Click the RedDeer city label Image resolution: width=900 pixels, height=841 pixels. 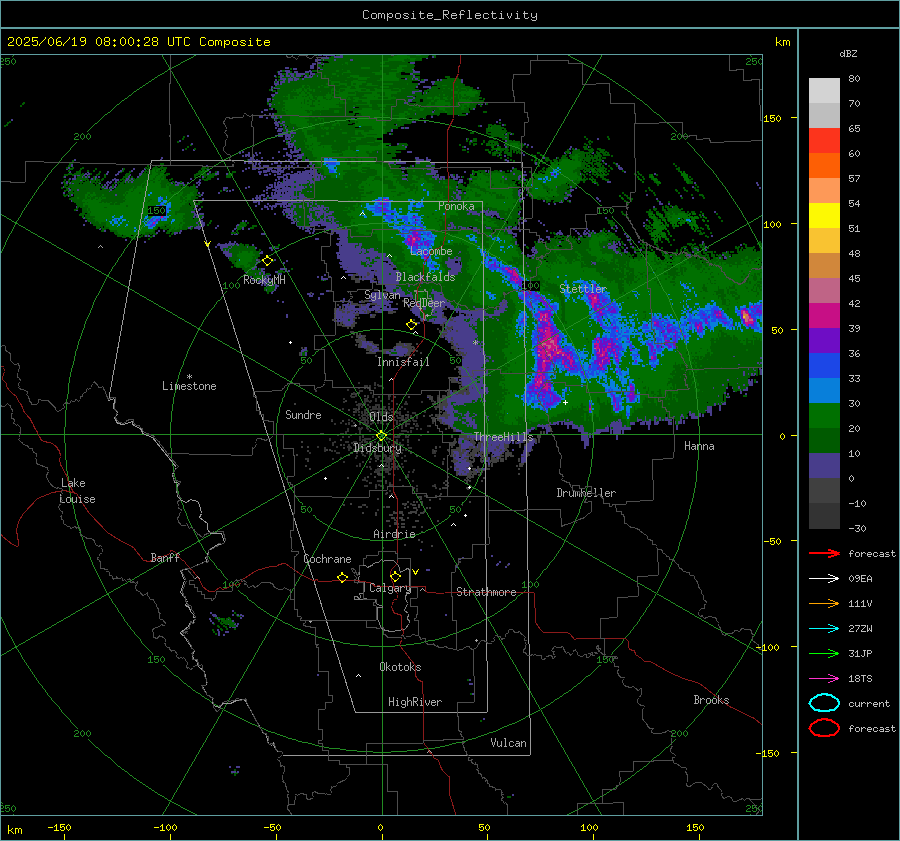click(424, 303)
